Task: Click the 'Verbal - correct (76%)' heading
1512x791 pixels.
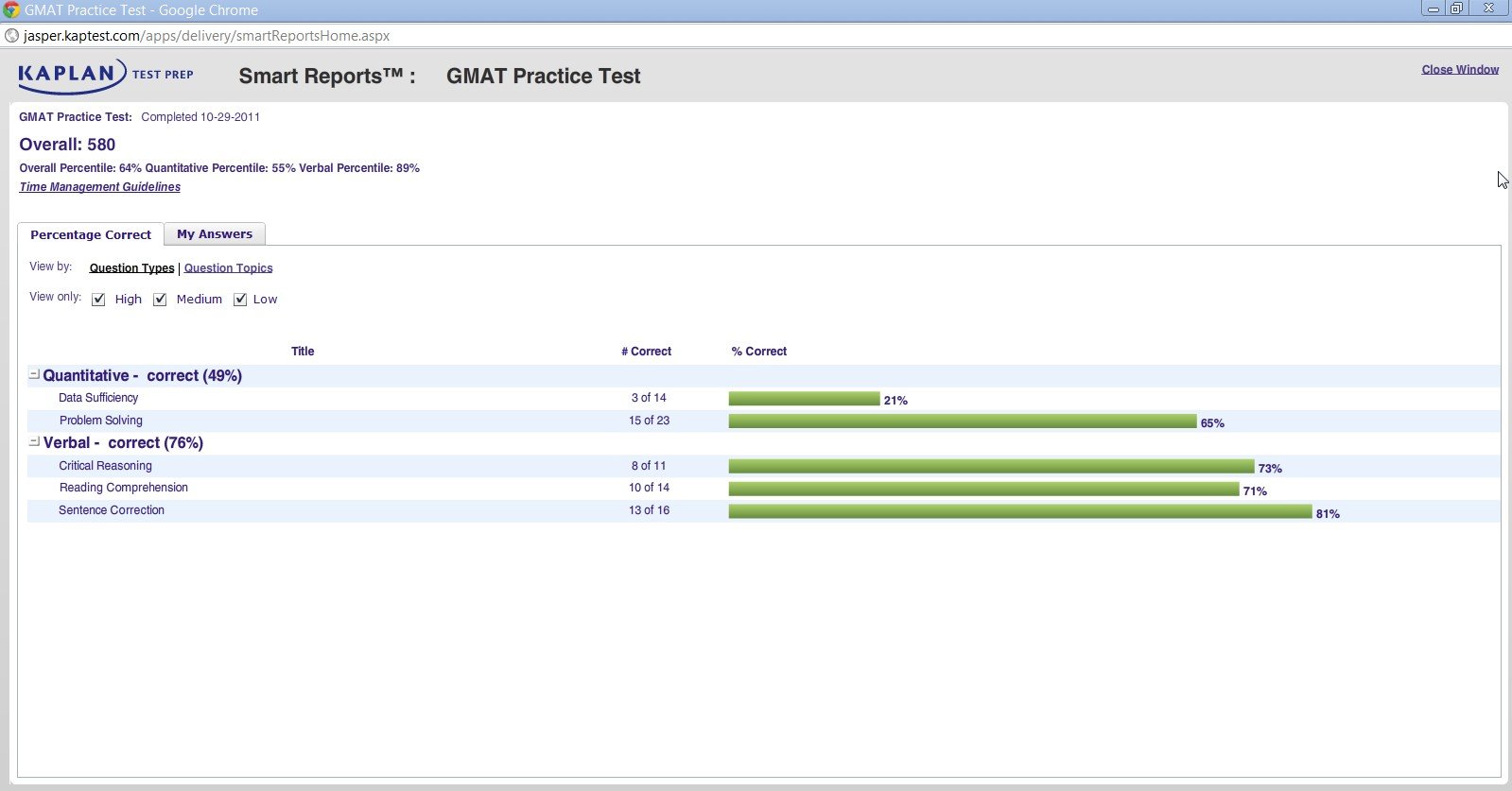Action: (123, 443)
